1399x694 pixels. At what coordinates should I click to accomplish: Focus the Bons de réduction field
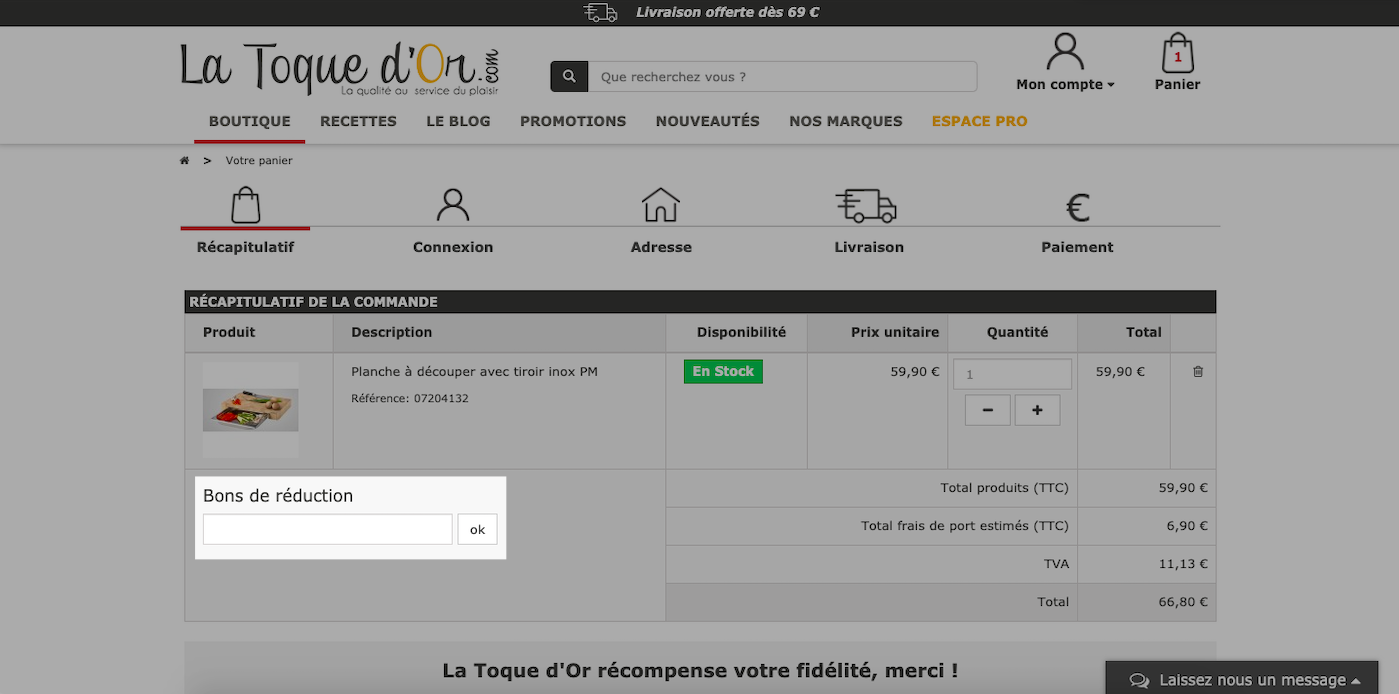click(x=328, y=530)
